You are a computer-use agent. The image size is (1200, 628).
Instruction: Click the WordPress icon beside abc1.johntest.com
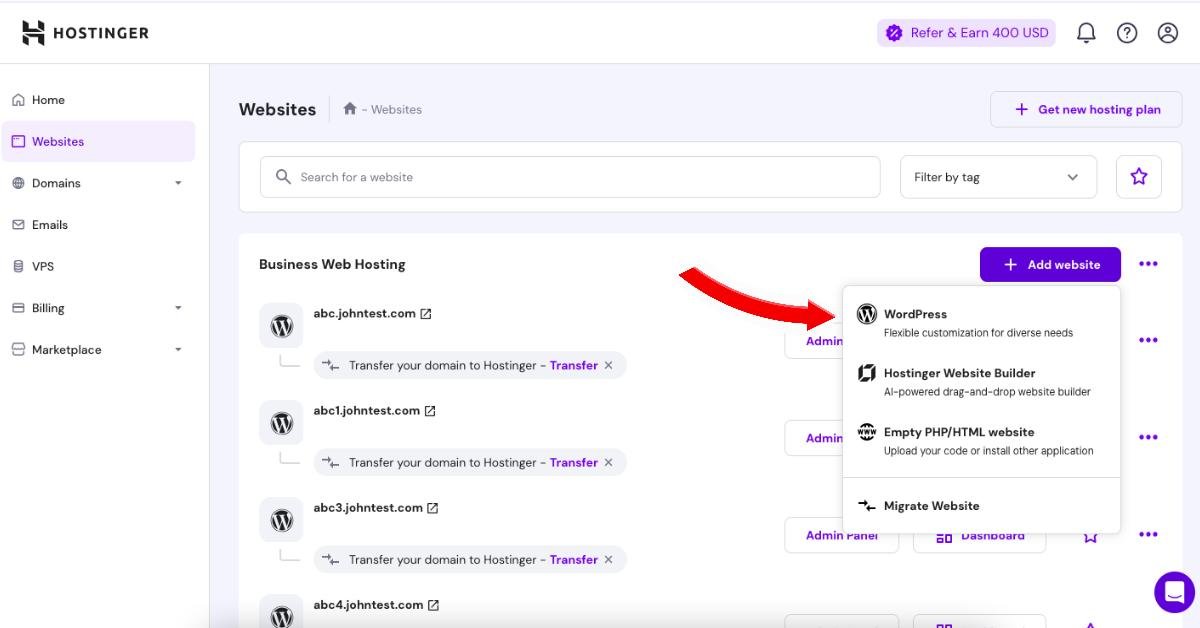click(282, 423)
